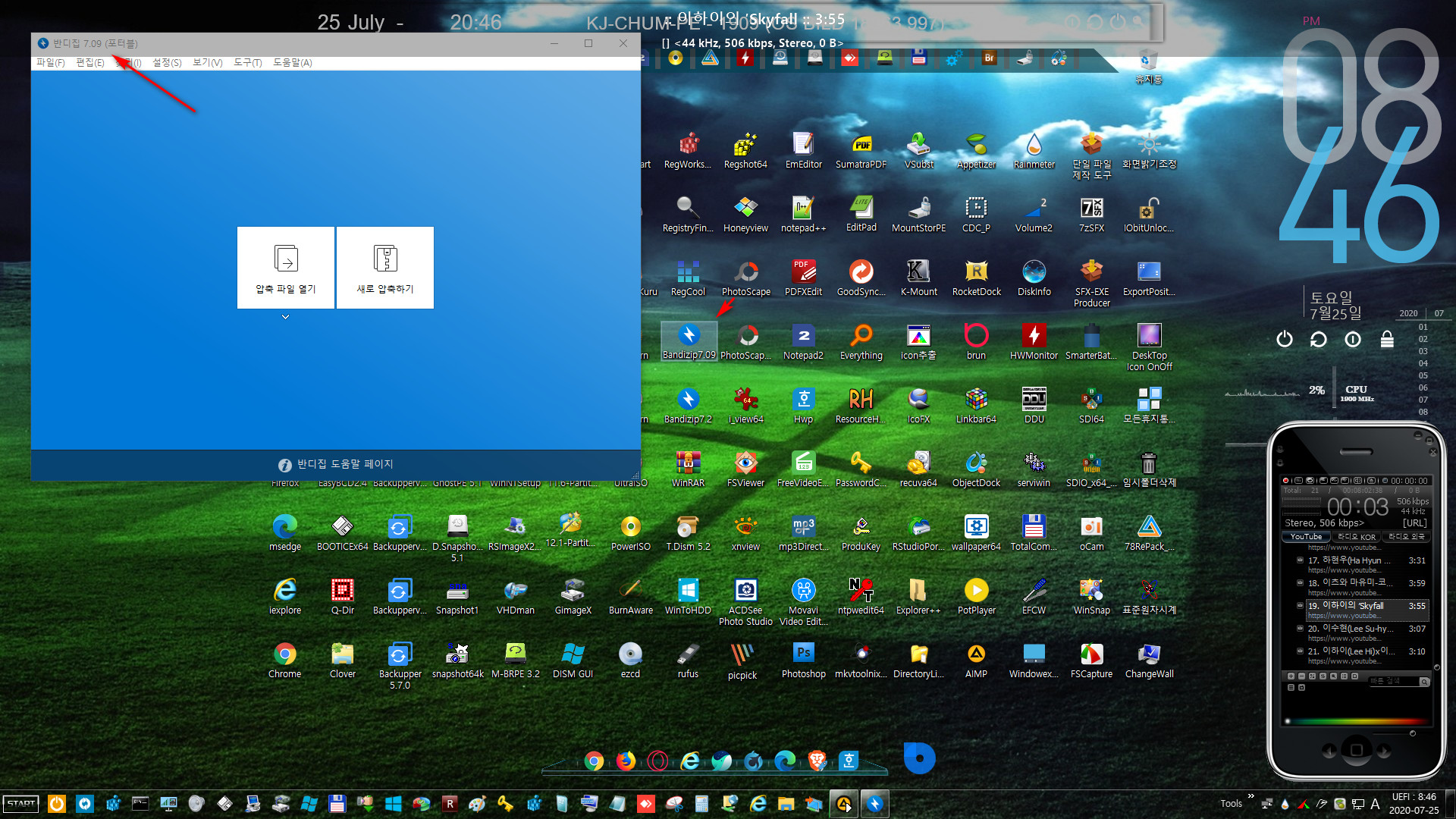Open the RegCool desktop icon
Screen dimensions: 1456x819
tap(688, 278)
